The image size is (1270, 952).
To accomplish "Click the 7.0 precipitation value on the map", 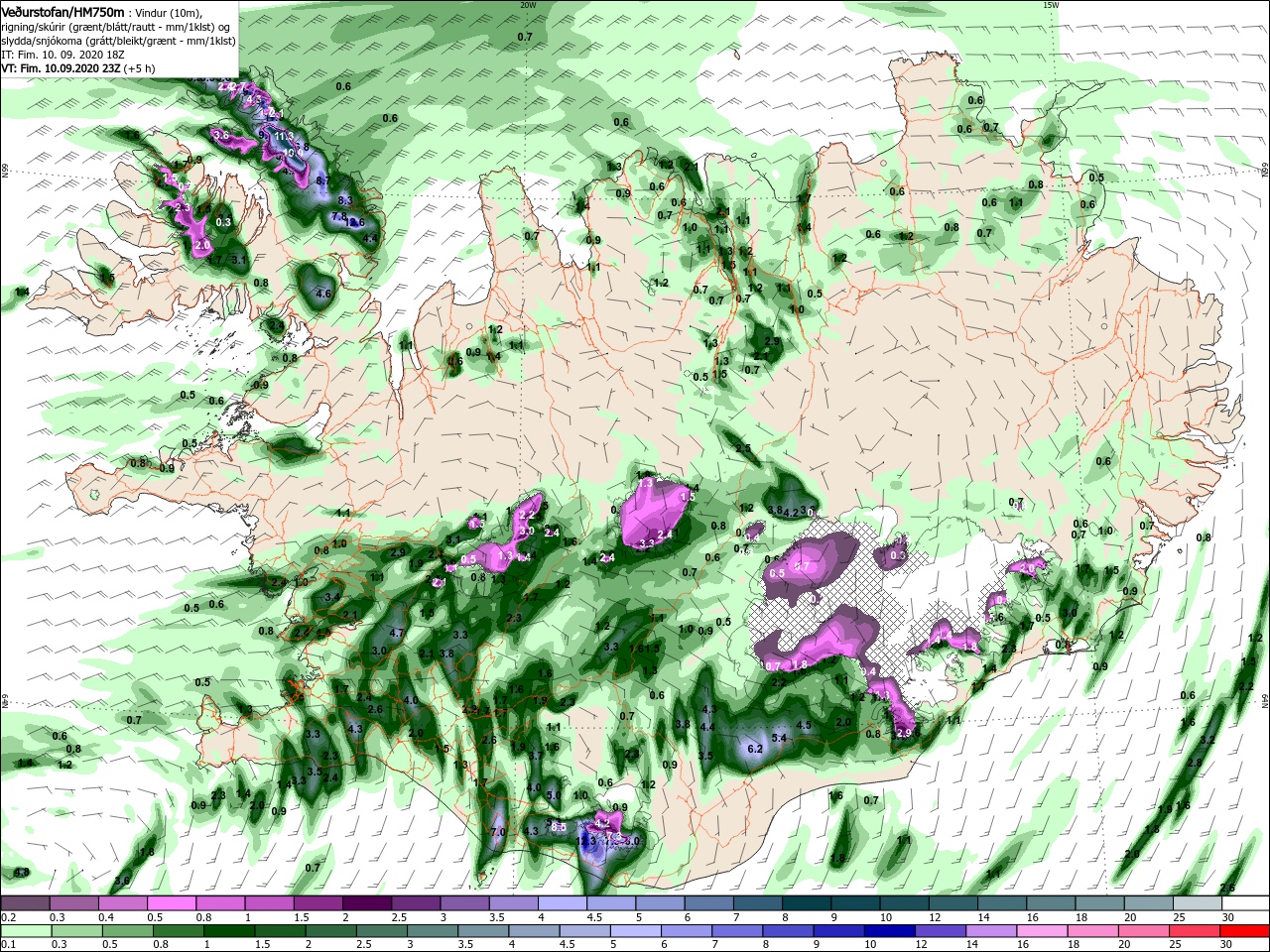I will click(x=499, y=831).
